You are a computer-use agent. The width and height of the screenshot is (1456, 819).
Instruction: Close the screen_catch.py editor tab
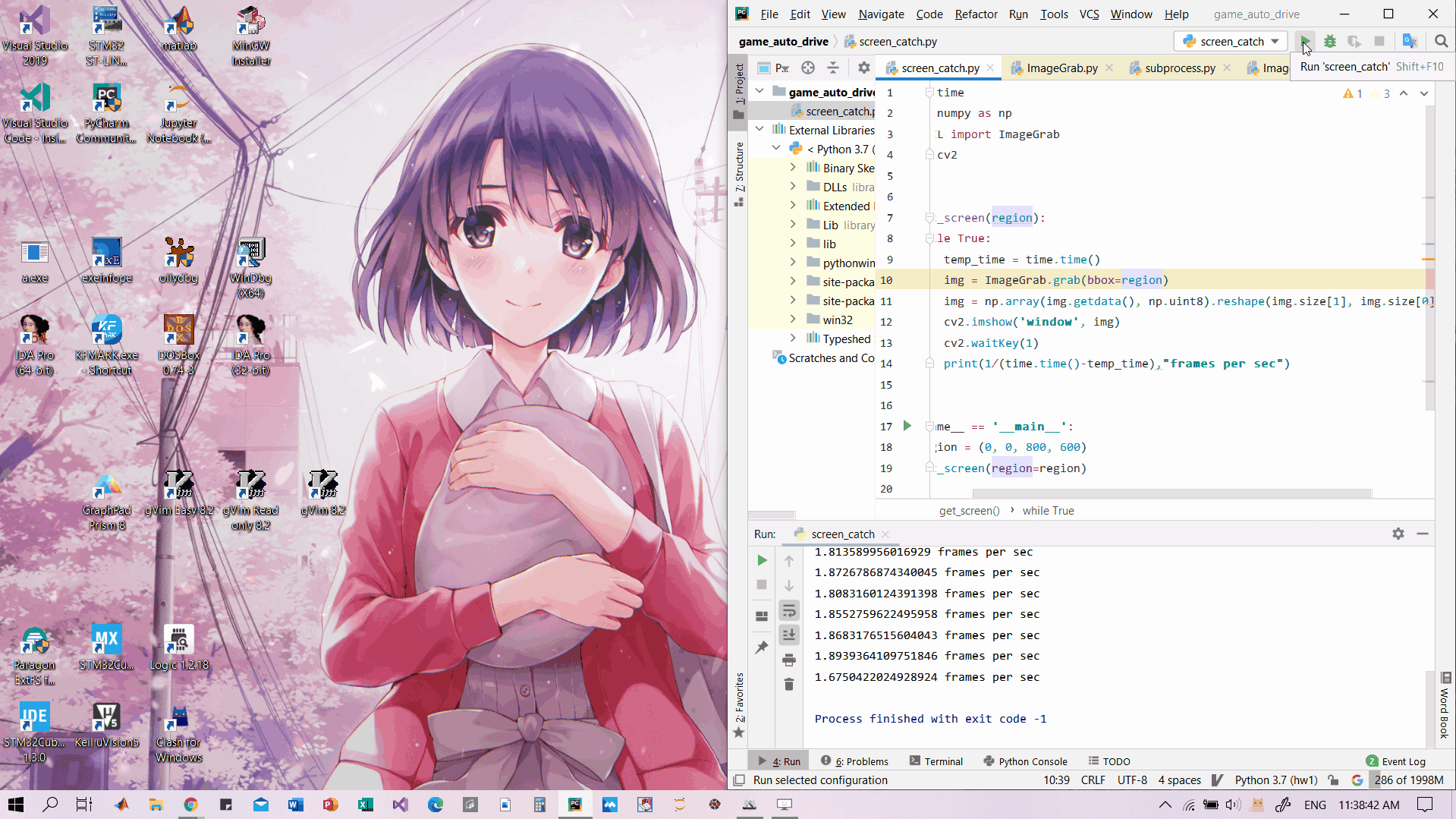tap(990, 68)
